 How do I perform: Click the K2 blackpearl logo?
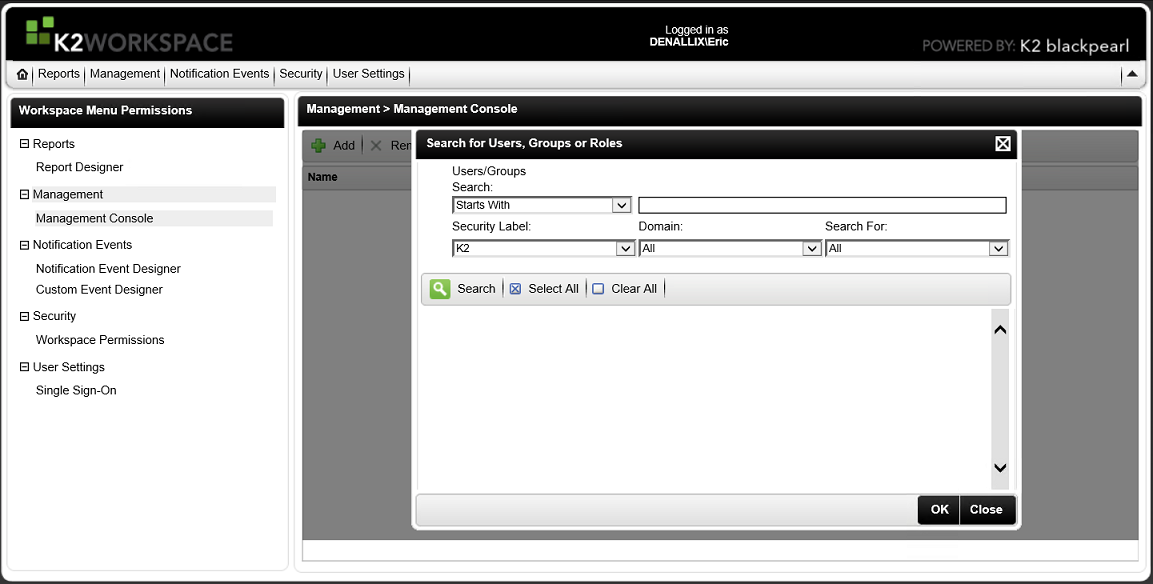(x=1072, y=45)
